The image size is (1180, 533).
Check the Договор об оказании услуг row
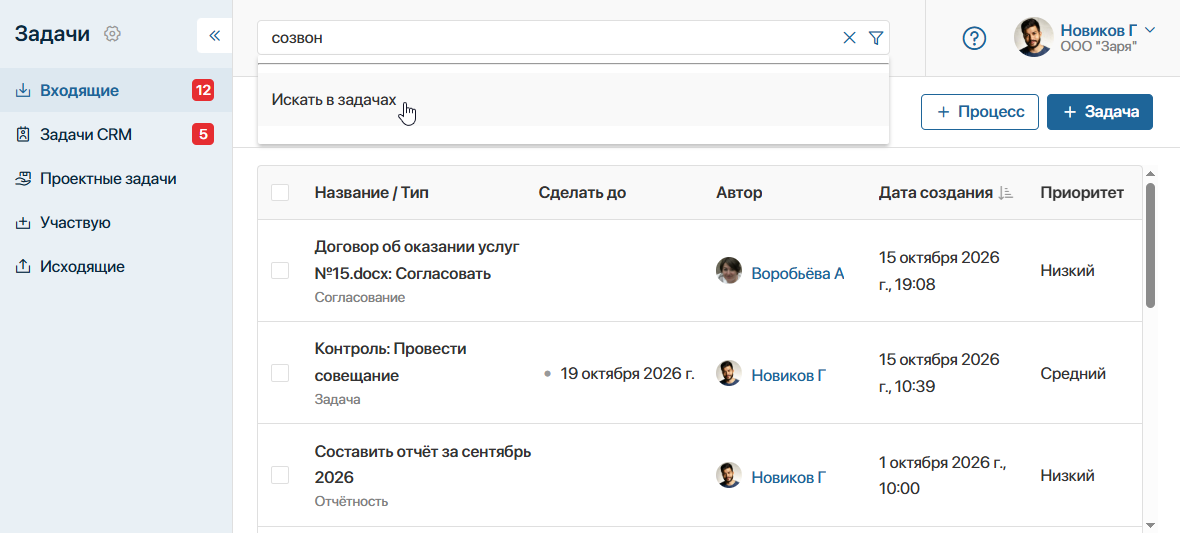(280, 270)
